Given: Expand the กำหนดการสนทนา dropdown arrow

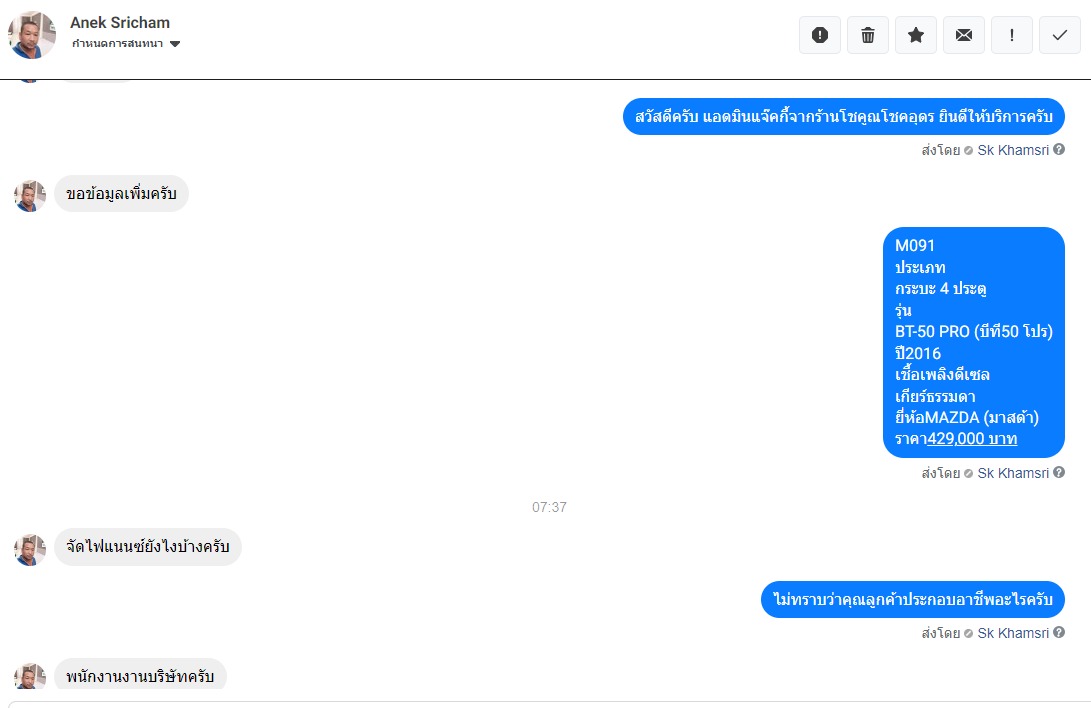Looking at the screenshot, I should (175, 44).
